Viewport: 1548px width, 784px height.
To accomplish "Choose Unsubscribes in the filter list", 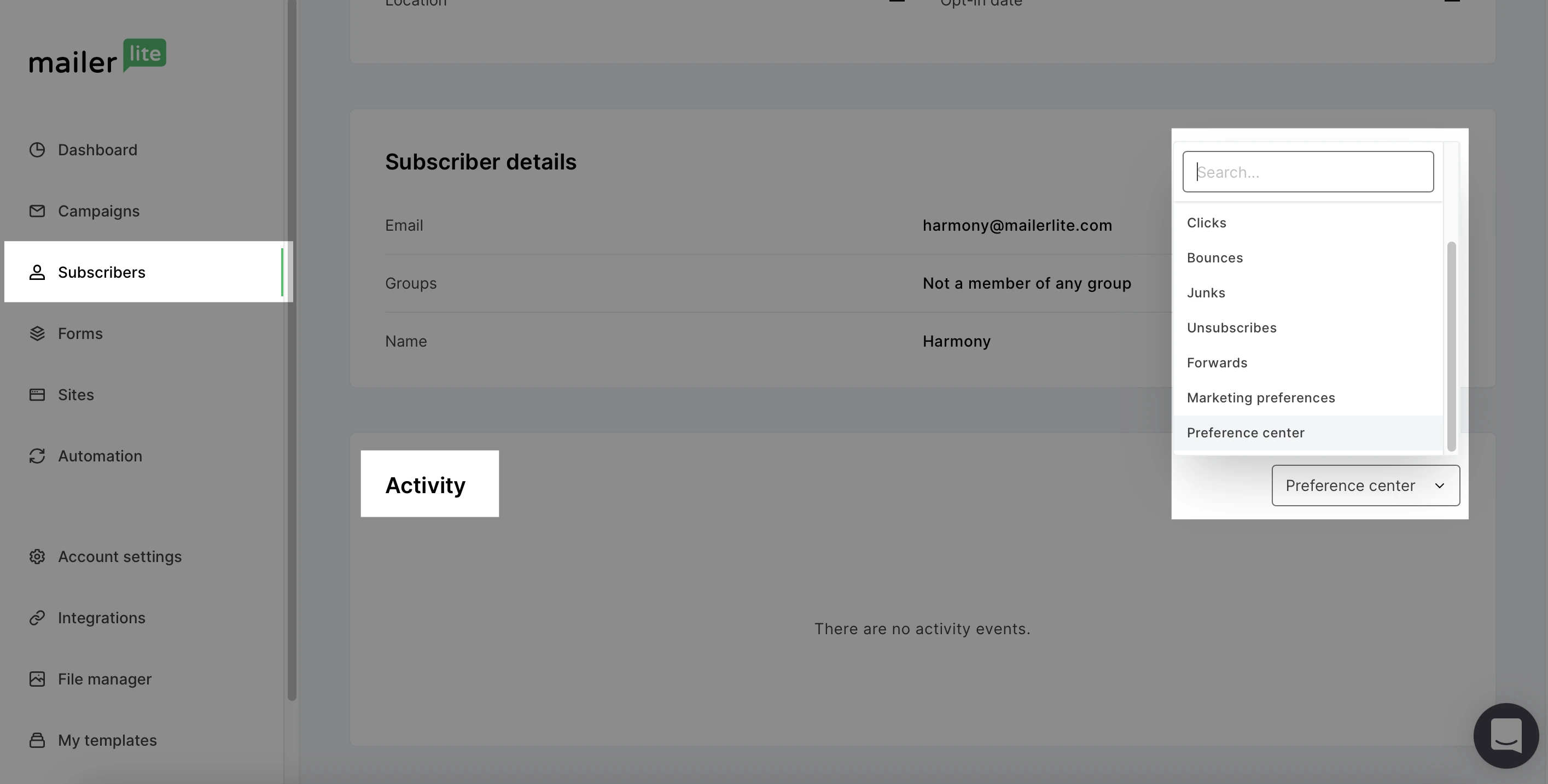I will coord(1231,328).
